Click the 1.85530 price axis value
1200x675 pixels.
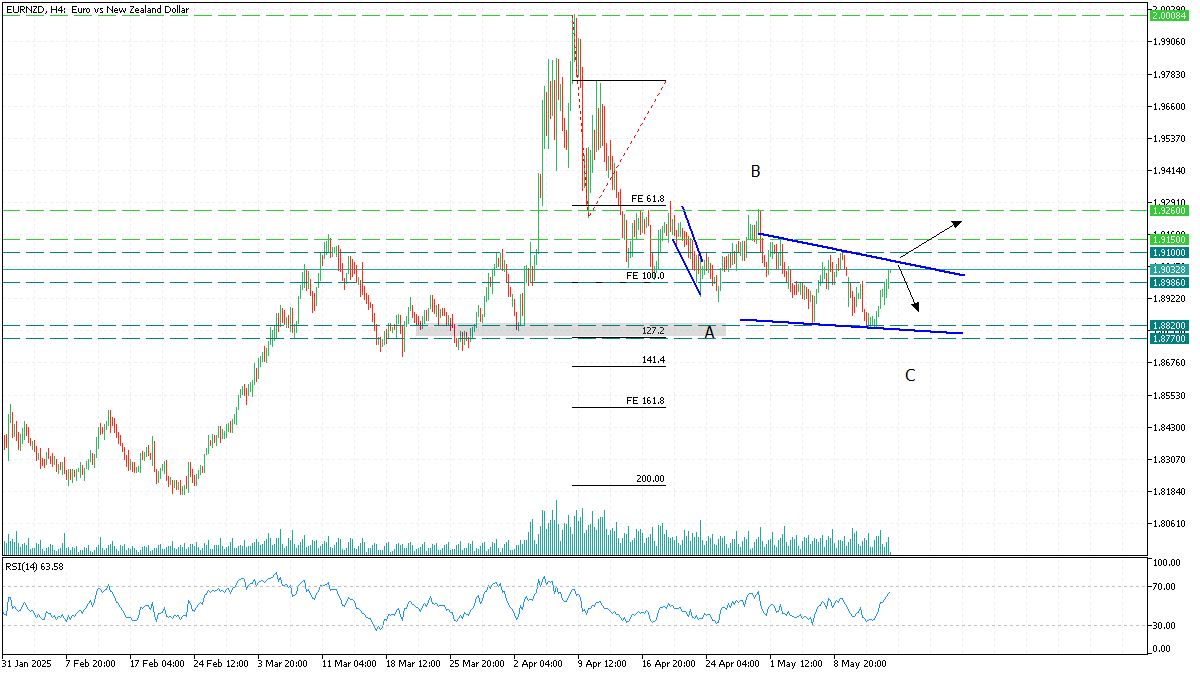point(1169,396)
